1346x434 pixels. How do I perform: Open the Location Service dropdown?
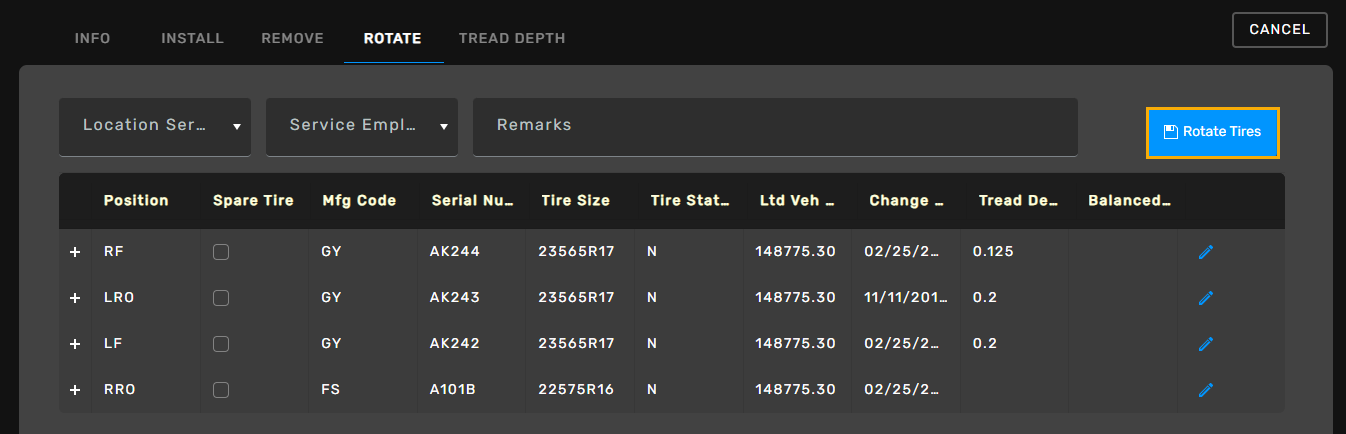[155, 126]
